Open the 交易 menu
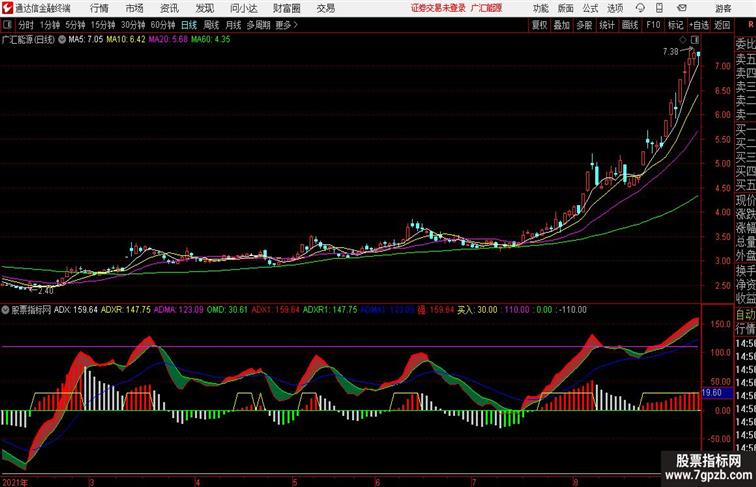The width and height of the screenshot is (756, 487). [x=325, y=8]
